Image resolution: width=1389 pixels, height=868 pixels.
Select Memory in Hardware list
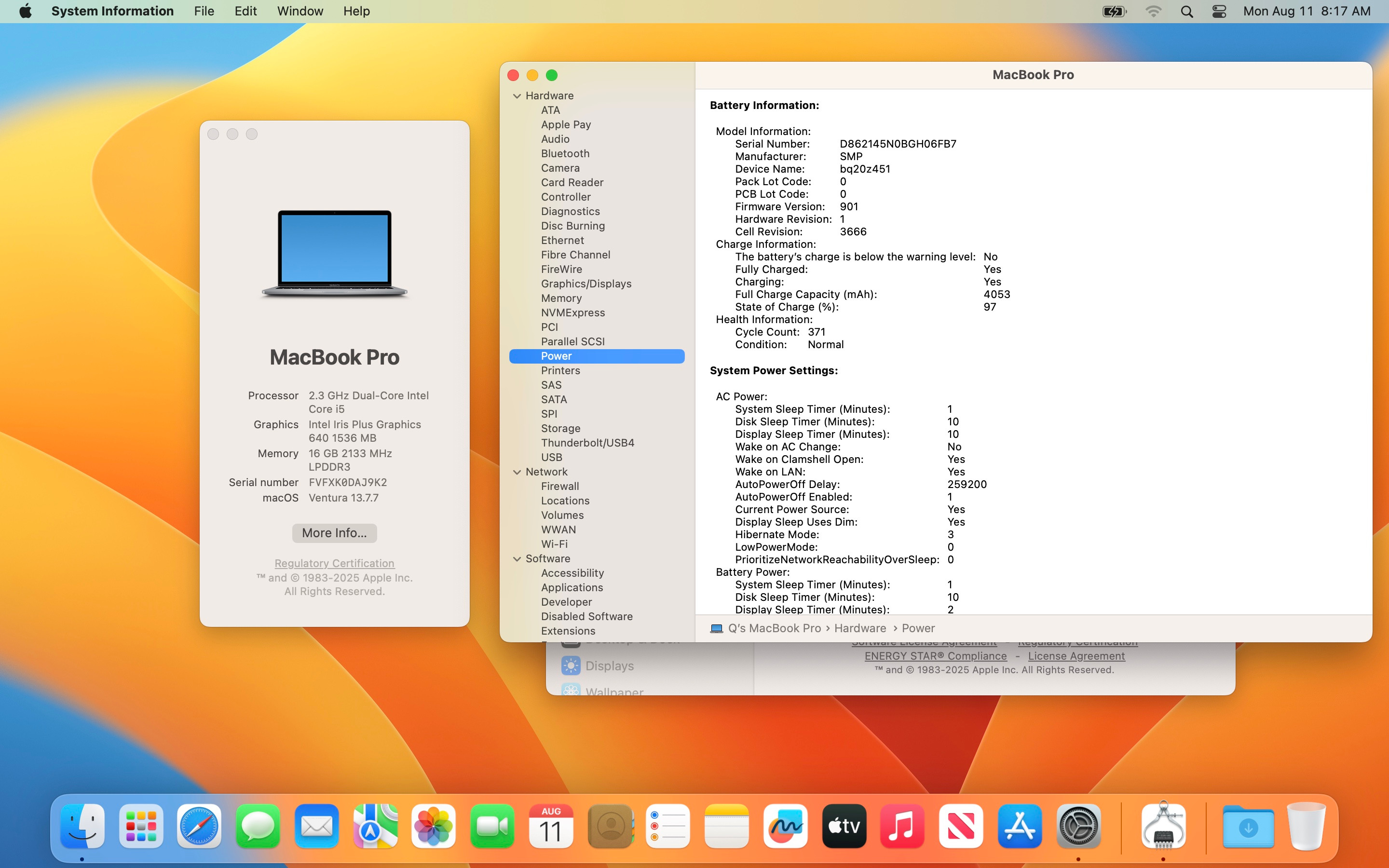561,298
